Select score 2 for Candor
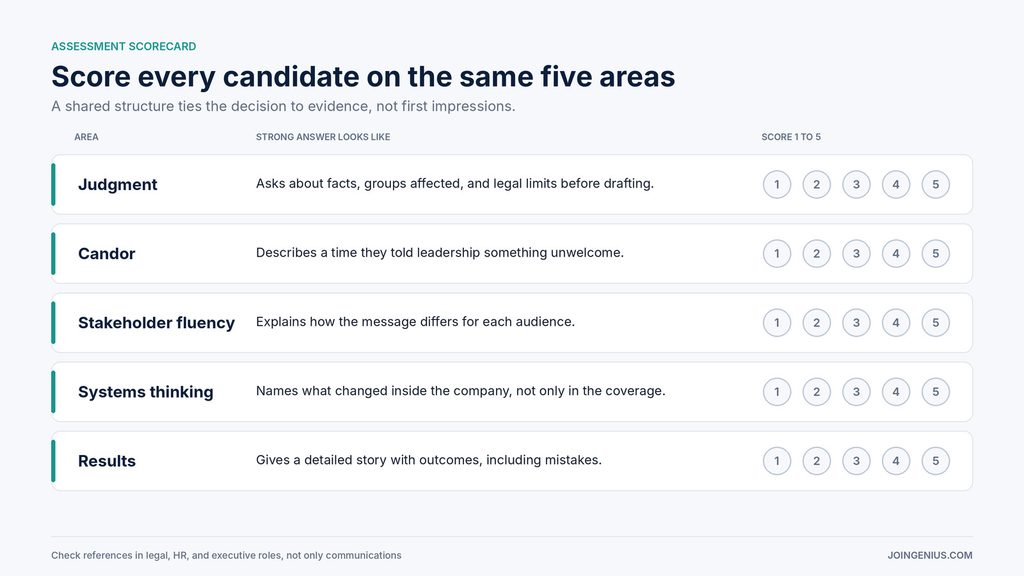1024x576 pixels. coord(816,253)
